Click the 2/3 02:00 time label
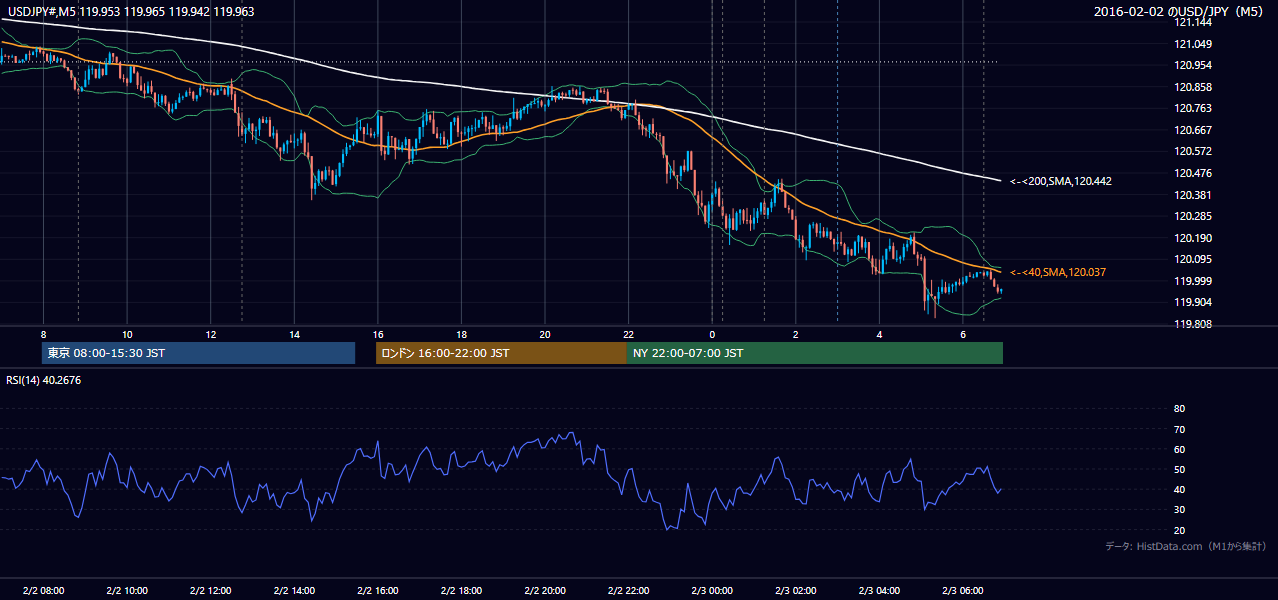 click(796, 591)
